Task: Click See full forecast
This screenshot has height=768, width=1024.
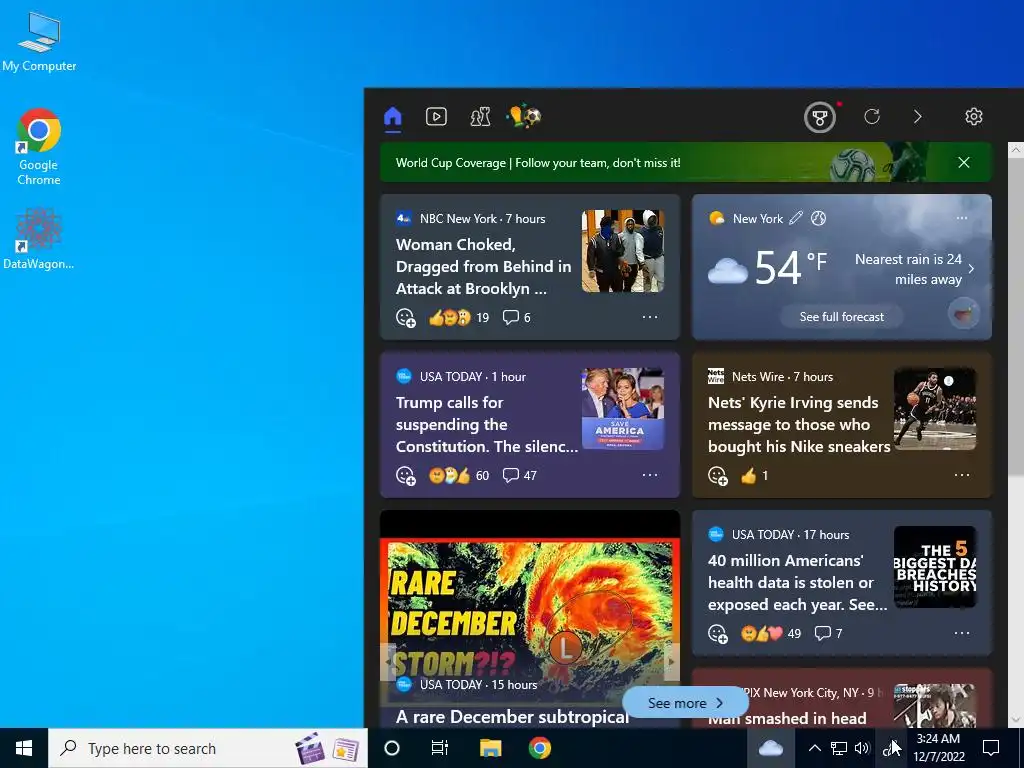Action: point(842,317)
